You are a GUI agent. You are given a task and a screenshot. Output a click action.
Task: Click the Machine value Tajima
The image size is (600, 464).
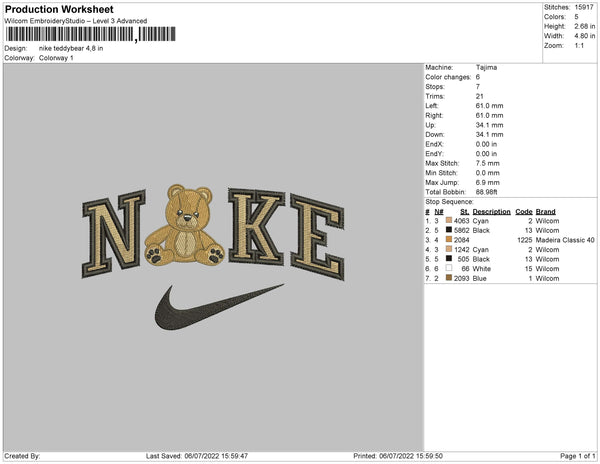click(x=486, y=67)
